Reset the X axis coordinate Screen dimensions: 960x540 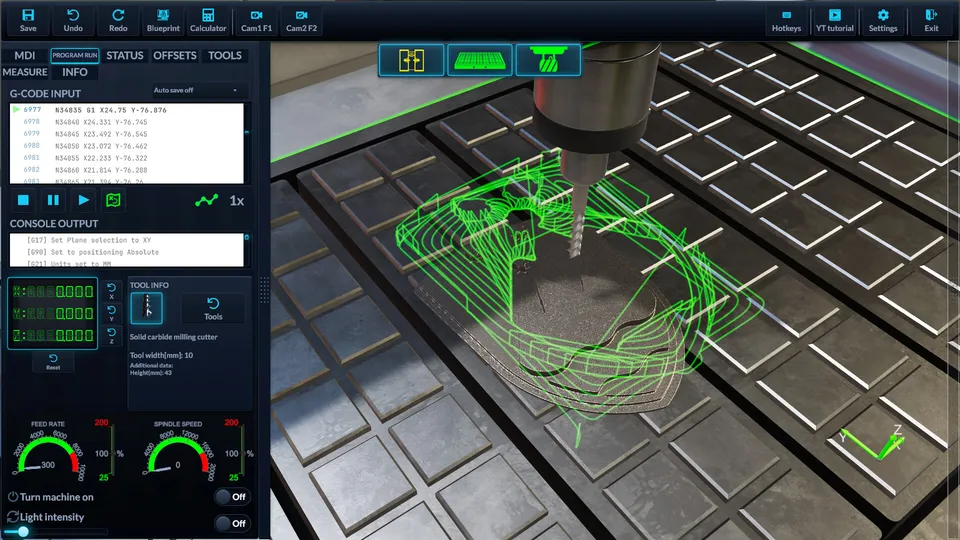pyautogui.click(x=111, y=291)
